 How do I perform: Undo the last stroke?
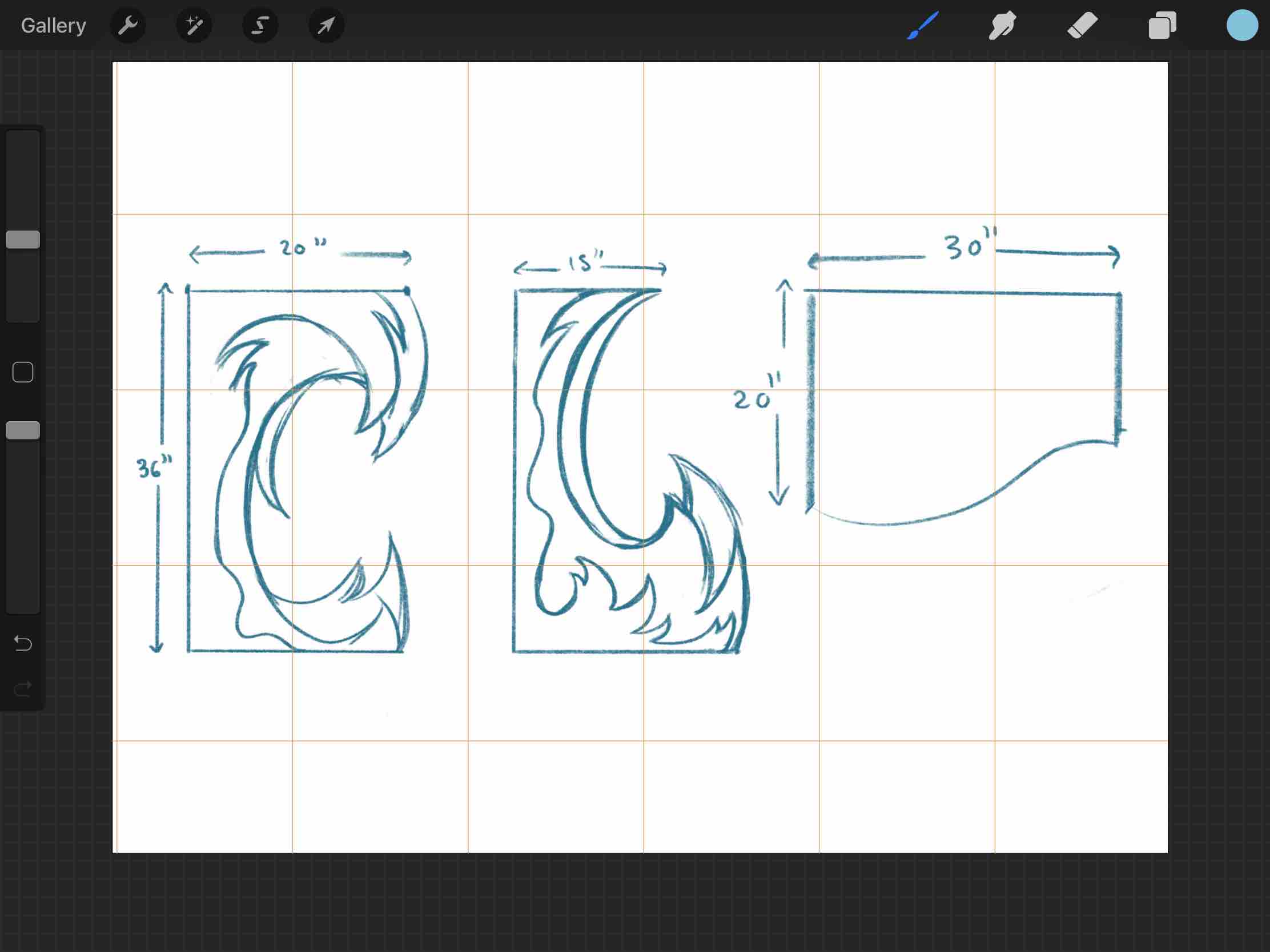click(x=23, y=643)
